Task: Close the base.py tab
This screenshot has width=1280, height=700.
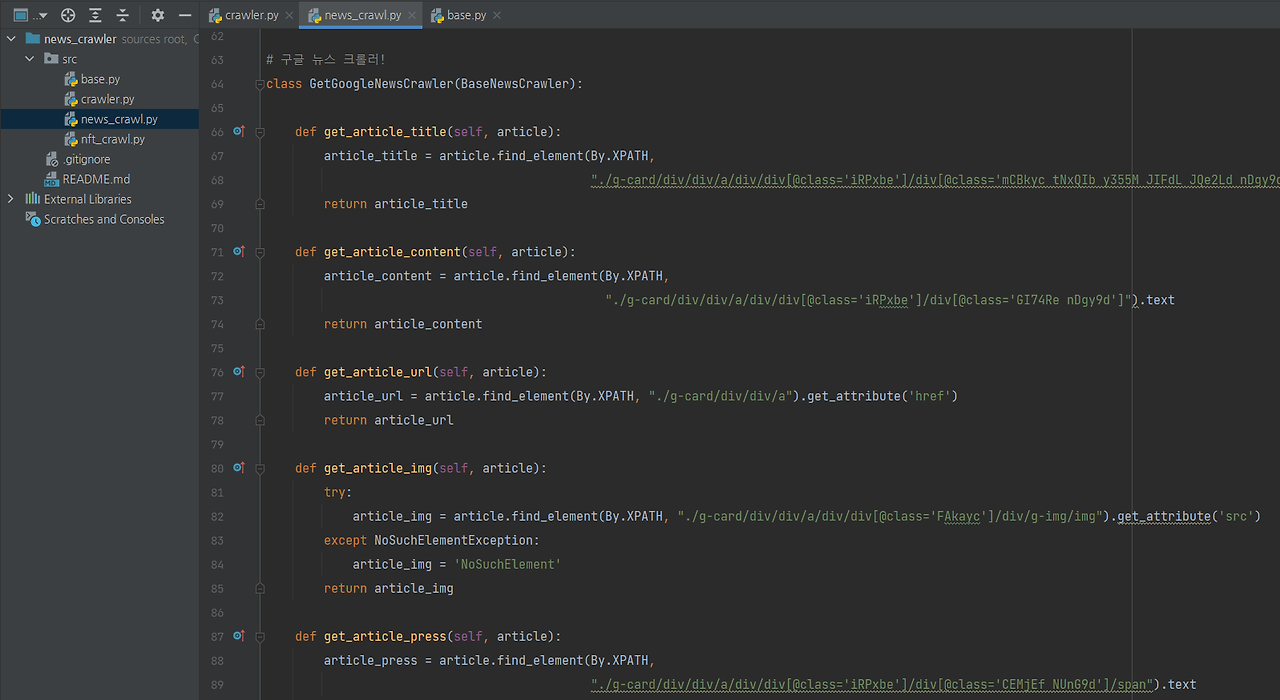Action: click(497, 15)
